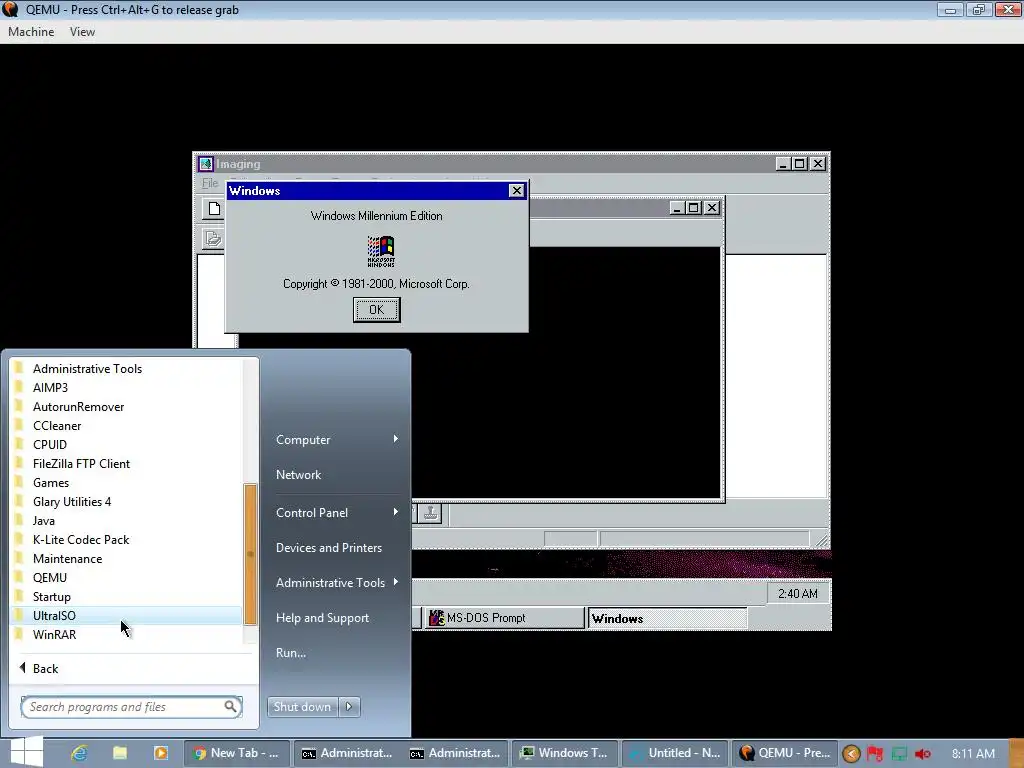Open the Run... dialog
The height and width of the screenshot is (768, 1024).
pyautogui.click(x=291, y=652)
